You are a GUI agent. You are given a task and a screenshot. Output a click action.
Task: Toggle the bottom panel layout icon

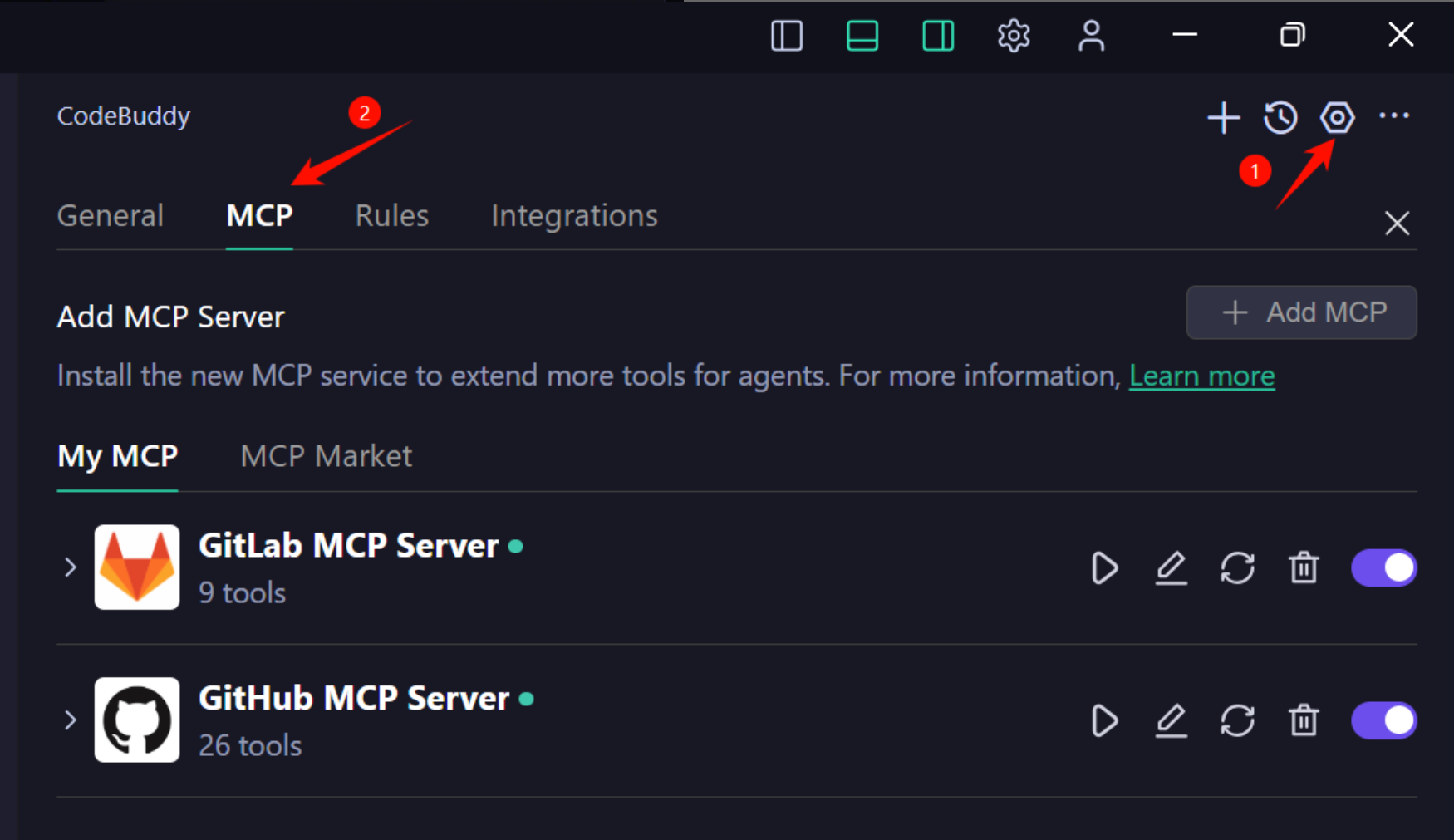(x=862, y=36)
